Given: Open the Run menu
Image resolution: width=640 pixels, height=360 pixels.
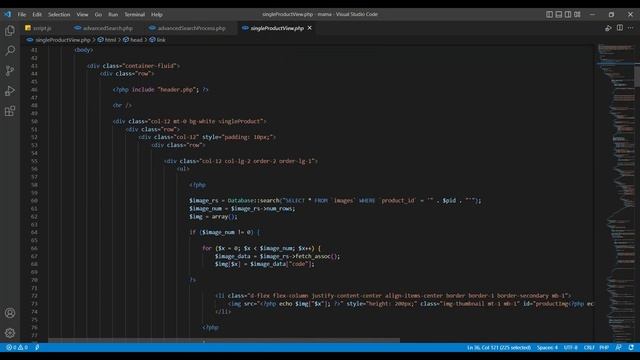Looking at the screenshot, I should pyautogui.click(x=113, y=14).
